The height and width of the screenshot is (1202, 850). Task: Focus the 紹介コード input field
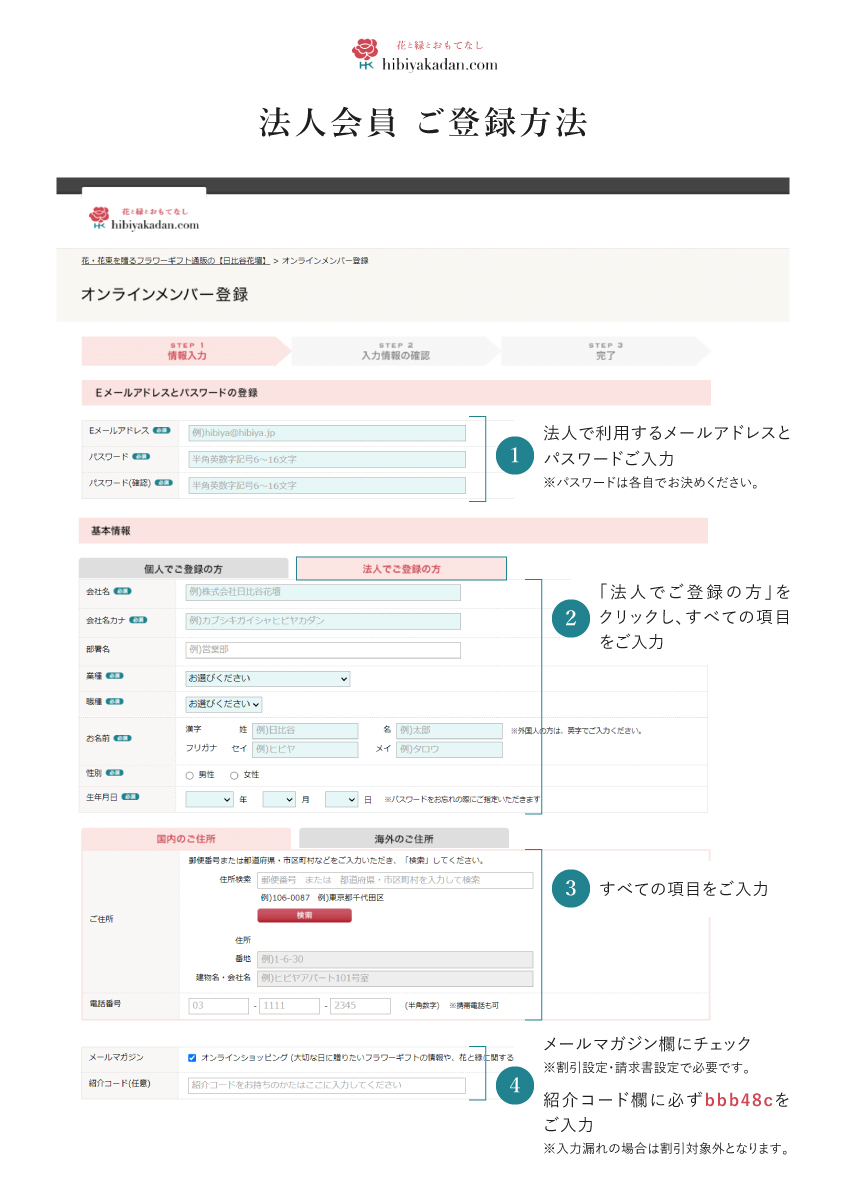pyautogui.click(x=327, y=1085)
